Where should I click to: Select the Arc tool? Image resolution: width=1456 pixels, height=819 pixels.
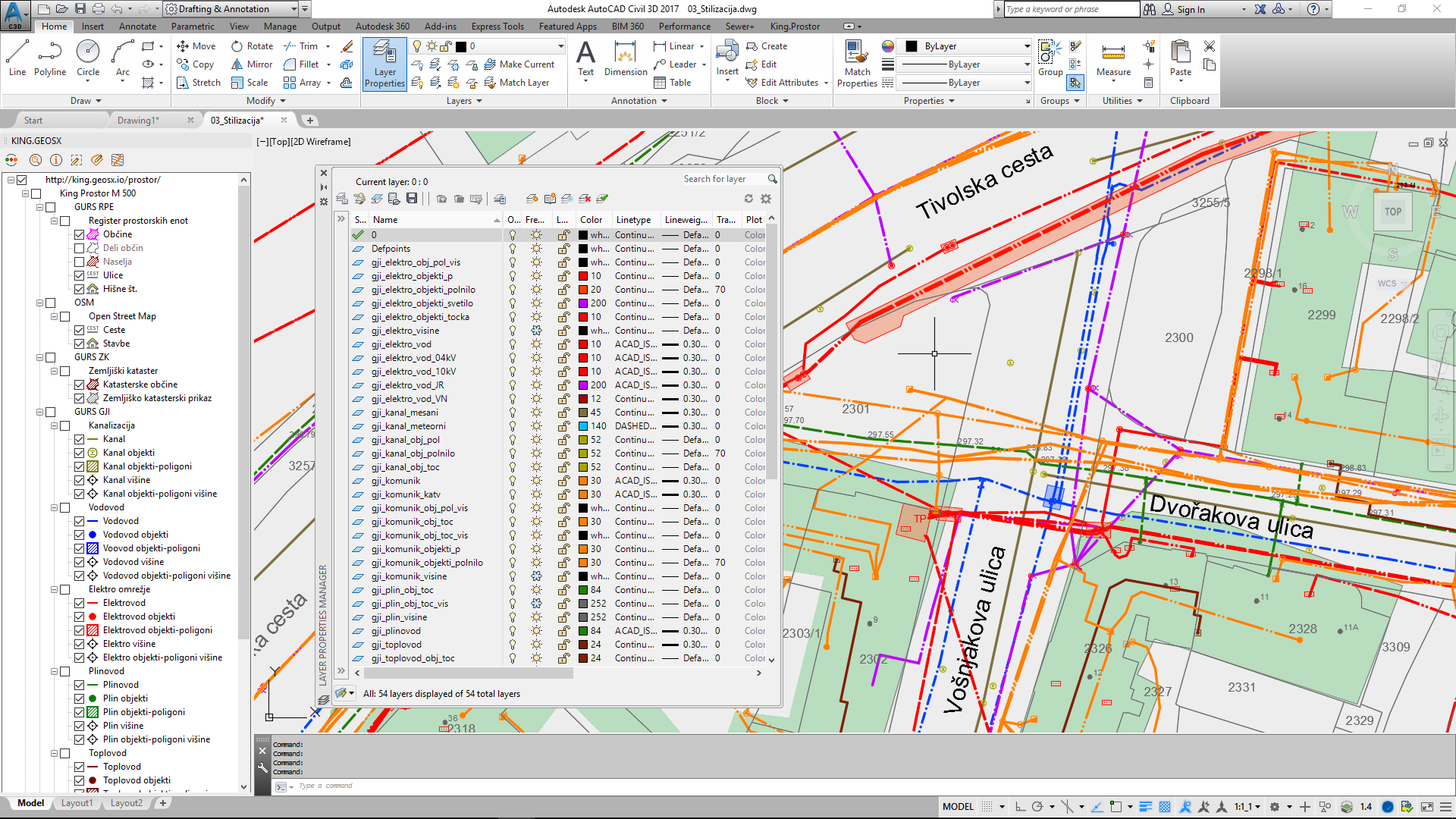123,58
